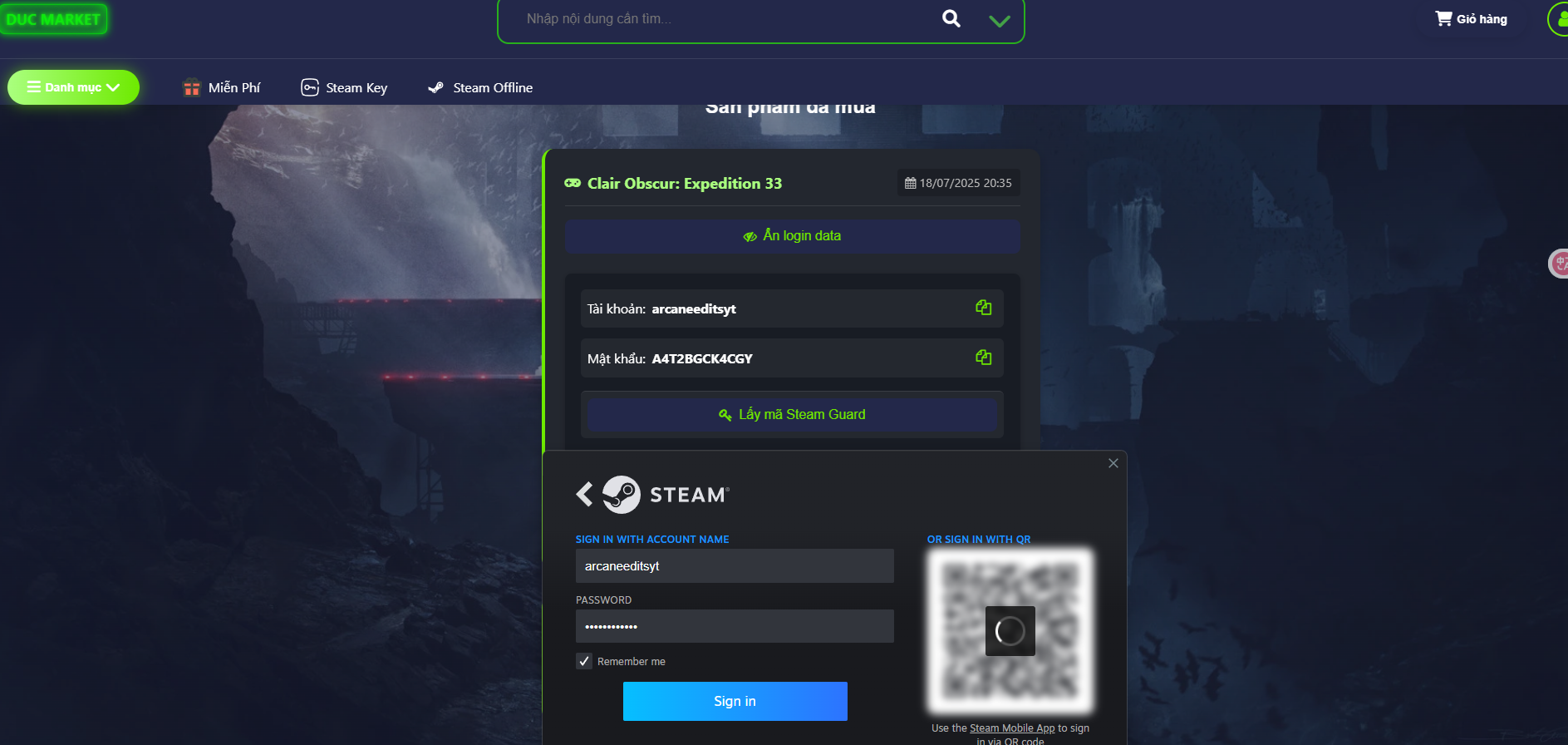Image resolution: width=1568 pixels, height=745 pixels.
Task: Open the Danh mục category dropdown
Action: click(73, 87)
